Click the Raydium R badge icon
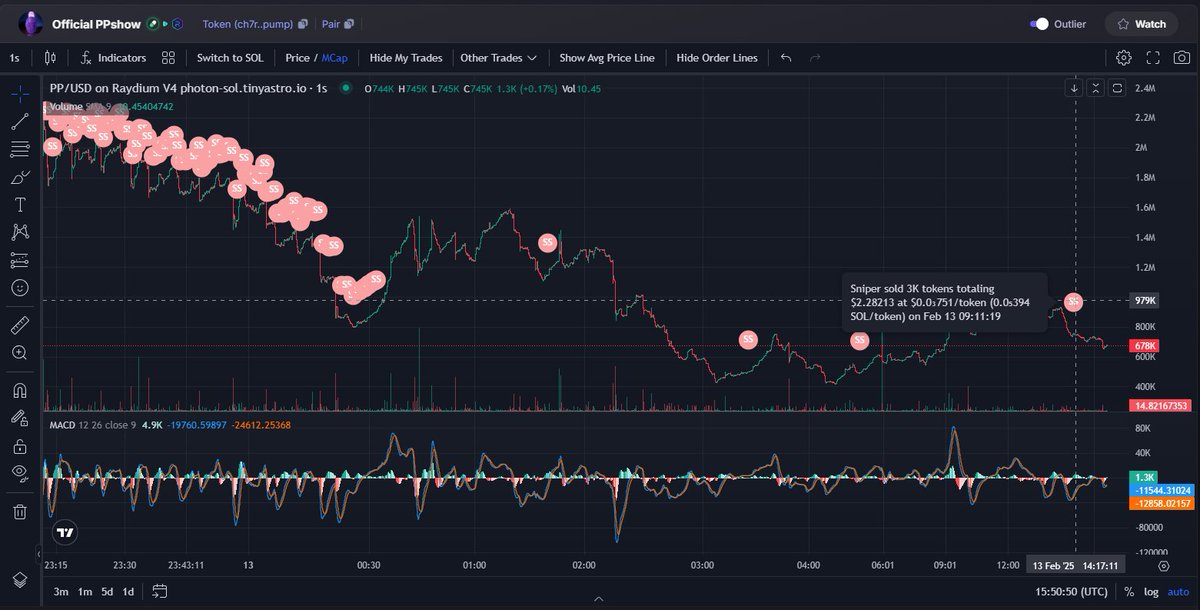The height and width of the screenshot is (610, 1200). pyautogui.click(x=177, y=24)
